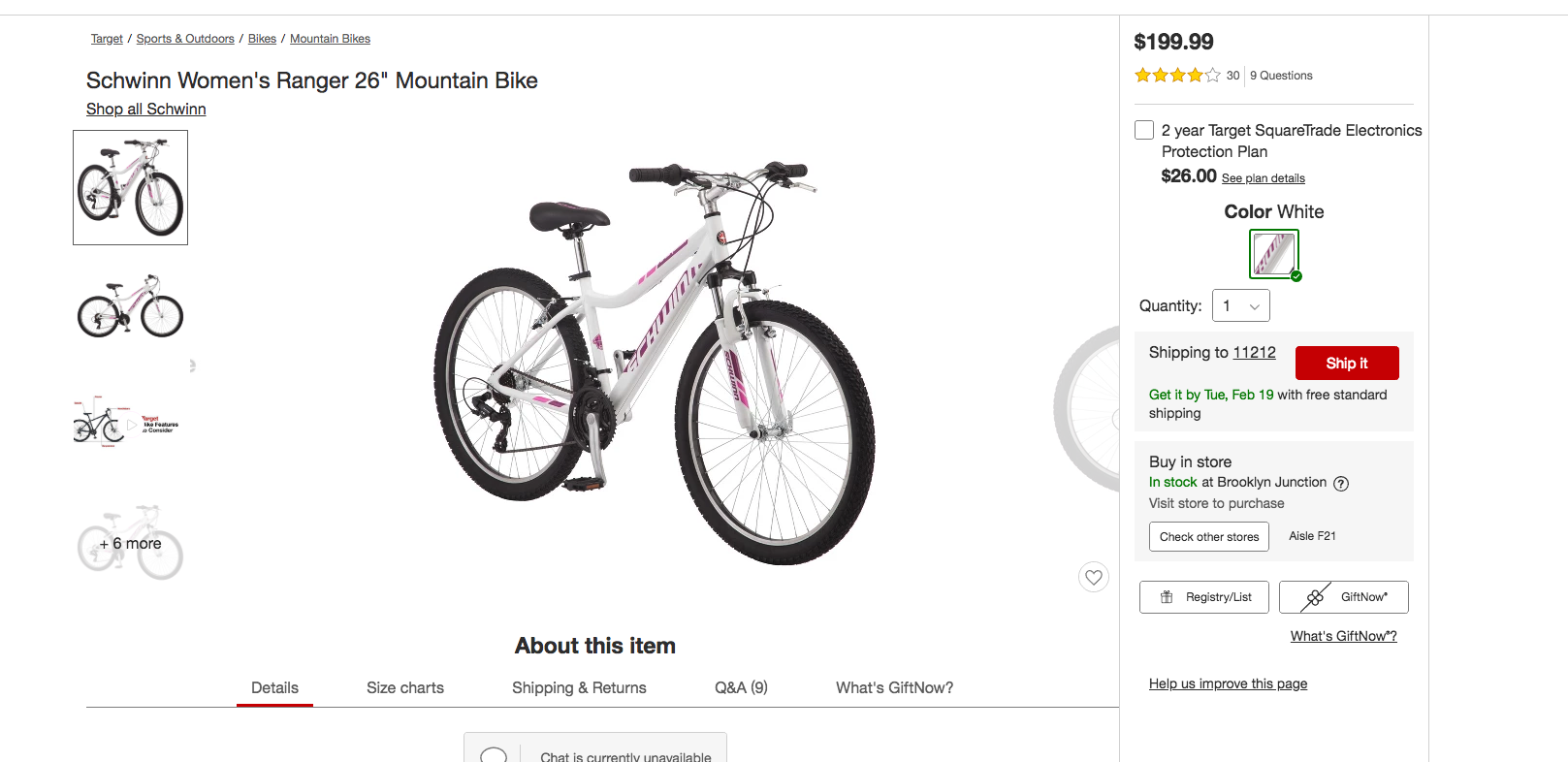Select the White color swatch
1568x762 pixels.
1273,254
